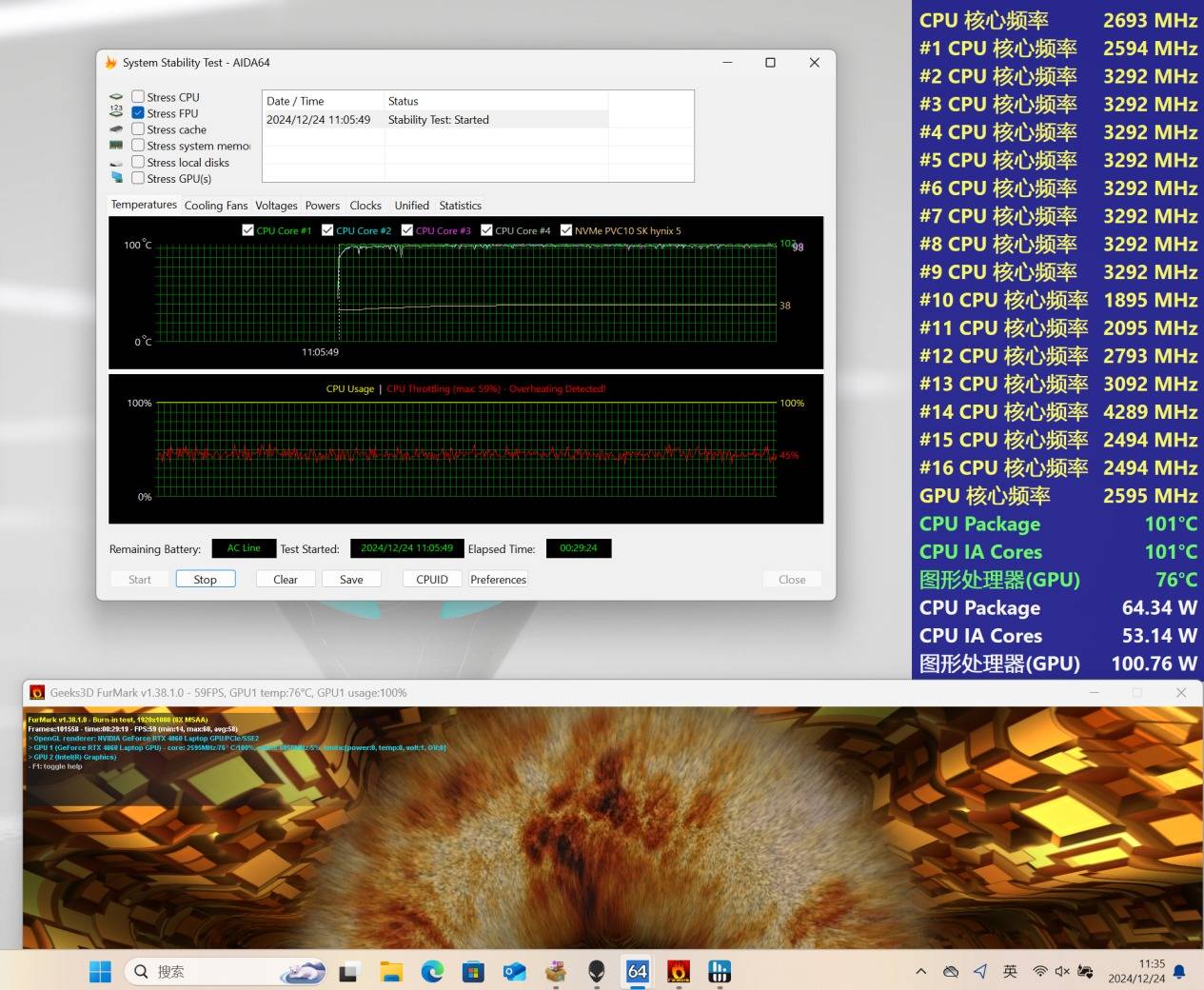Open File Explorer from the taskbar

click(391, 971)
